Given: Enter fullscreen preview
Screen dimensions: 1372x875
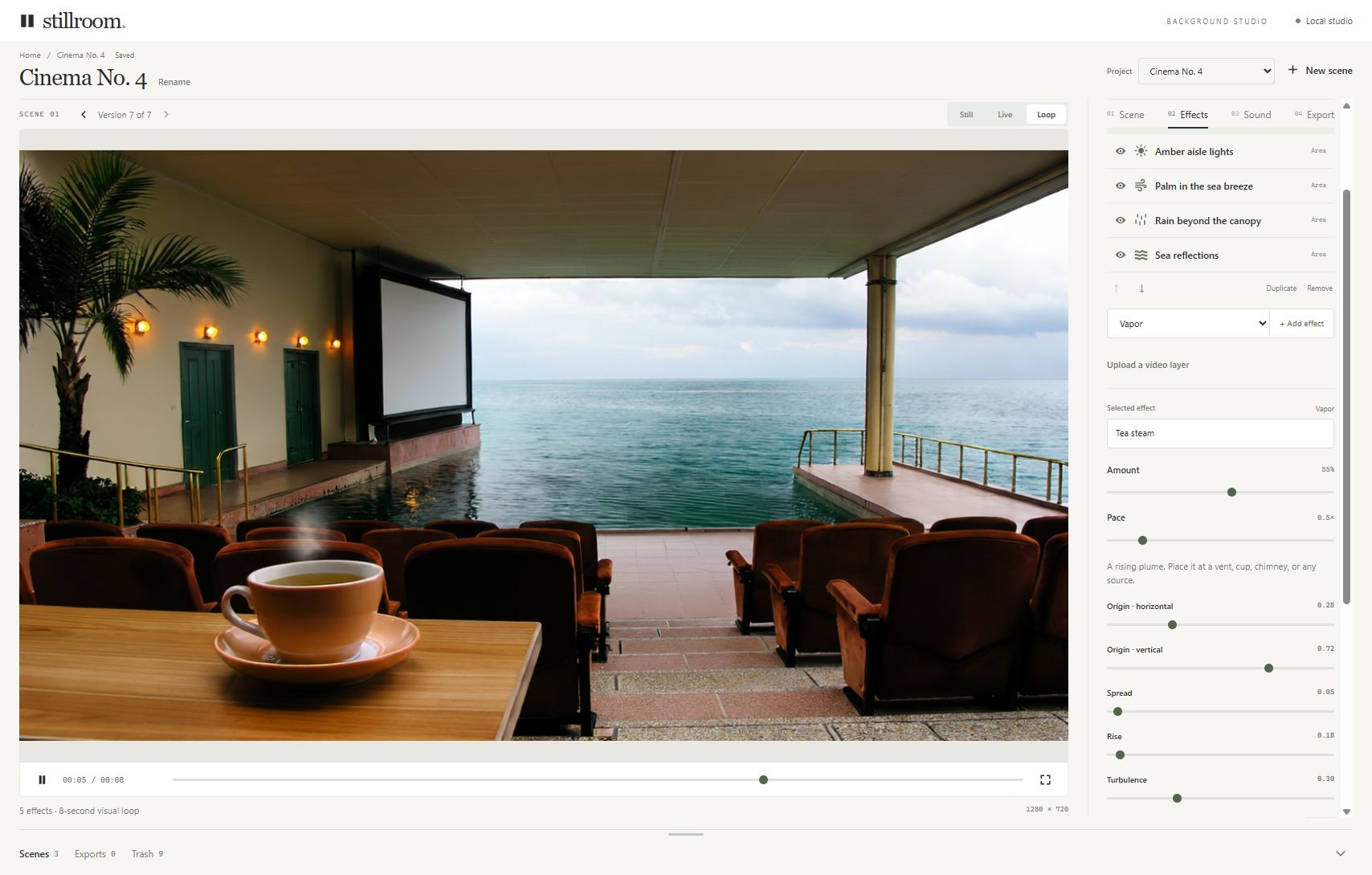Looking at the screenshot, I should click(1045, 779).
